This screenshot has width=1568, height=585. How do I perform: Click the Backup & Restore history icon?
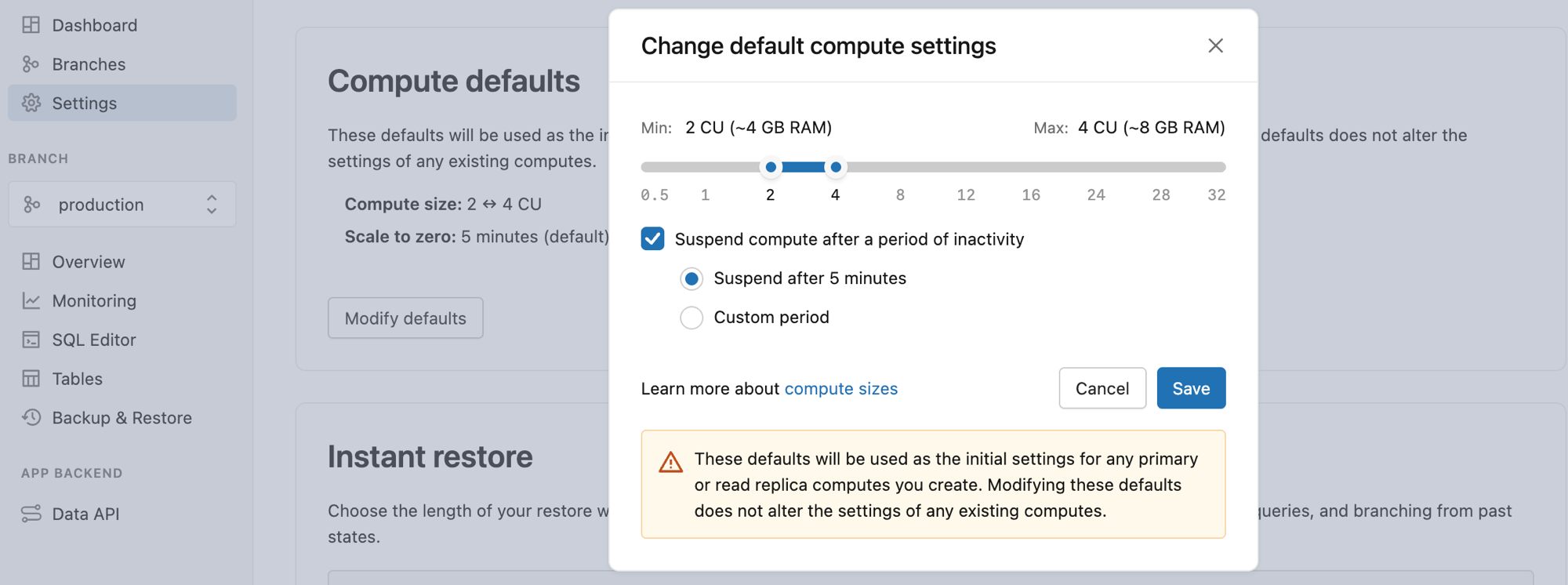point(31,417)
